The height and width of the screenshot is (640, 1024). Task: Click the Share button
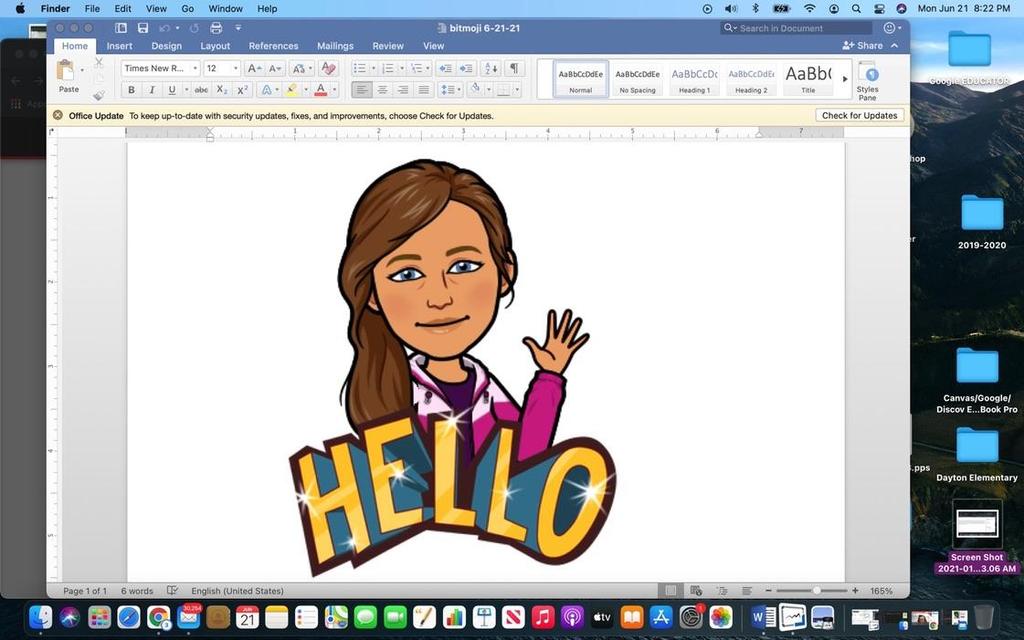(x=862, y=46)
